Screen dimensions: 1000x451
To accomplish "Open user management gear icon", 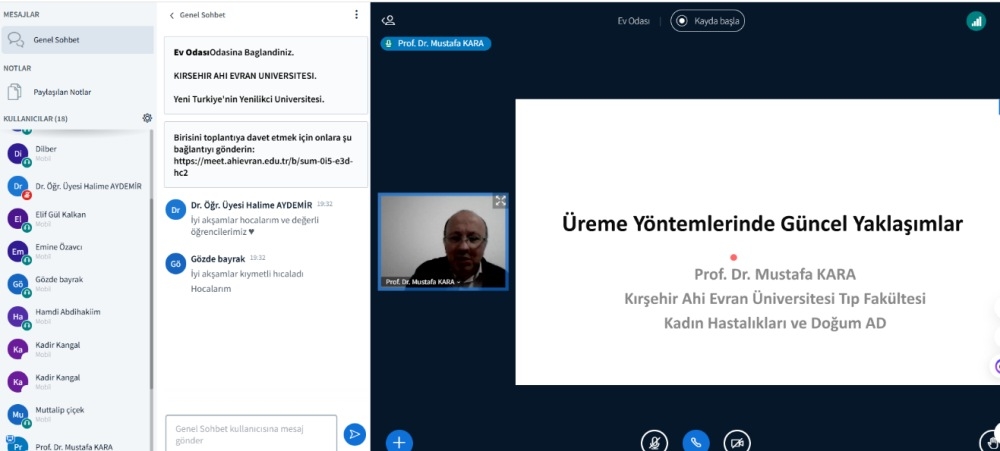I will [147, 118].
